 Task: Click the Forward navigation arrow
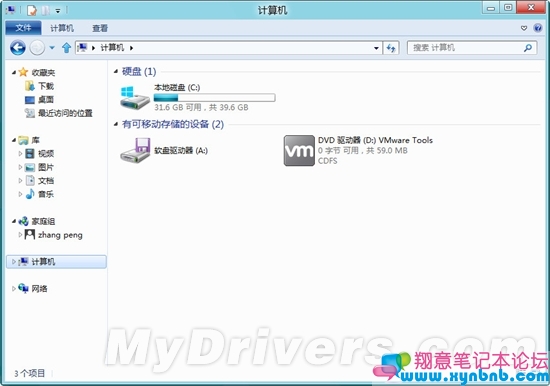pyautogui.click(x=37, y=47)
